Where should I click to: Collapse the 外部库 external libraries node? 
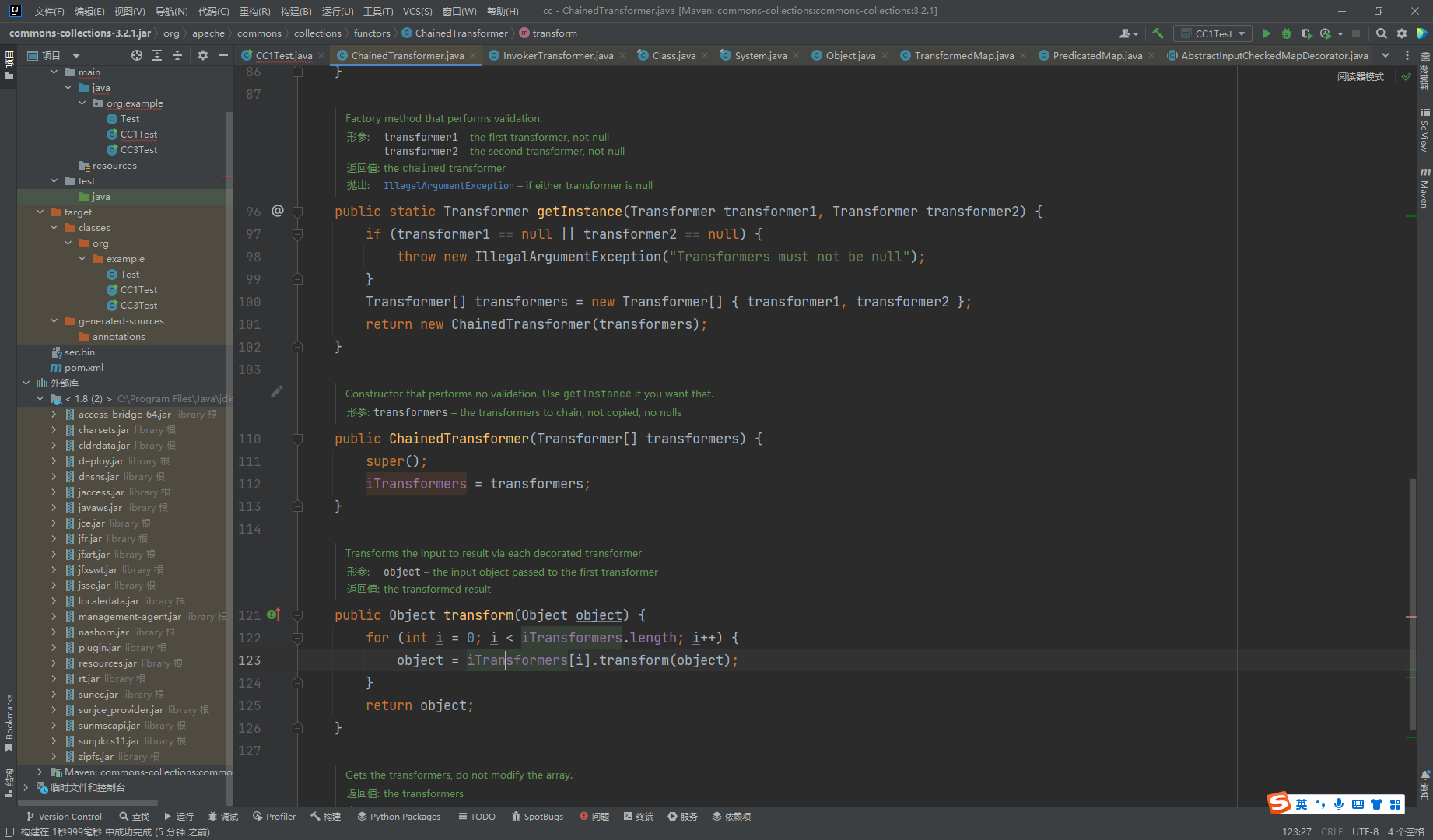[x=26, y=383]
